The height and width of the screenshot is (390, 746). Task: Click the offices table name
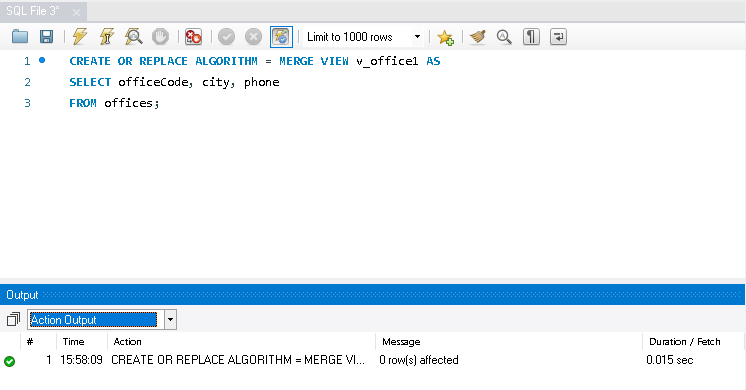point(129,103)
